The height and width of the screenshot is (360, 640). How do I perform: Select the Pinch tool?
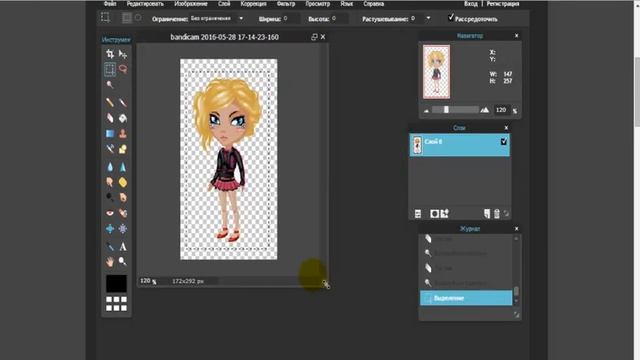point(123,229)
